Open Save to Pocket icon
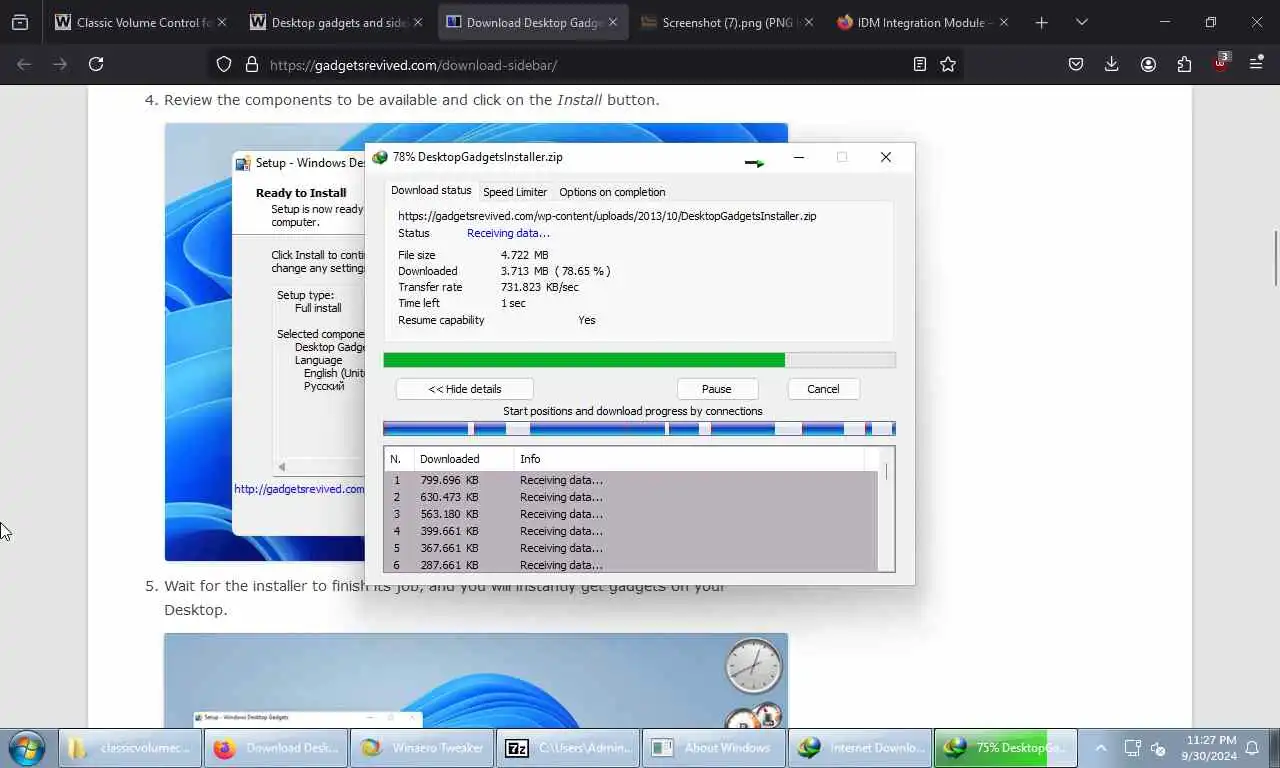1280x768 pixels. 1076,64
